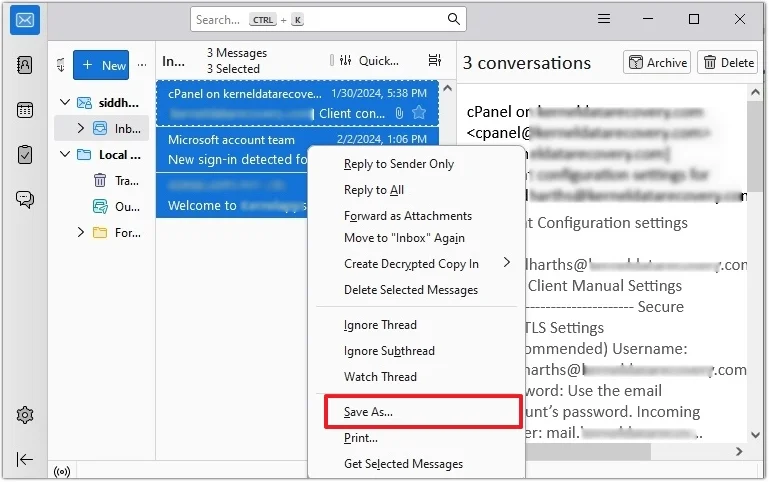Open folder pane options ellipsis
The image size is (769, 482).
click(x=142, y=65)
